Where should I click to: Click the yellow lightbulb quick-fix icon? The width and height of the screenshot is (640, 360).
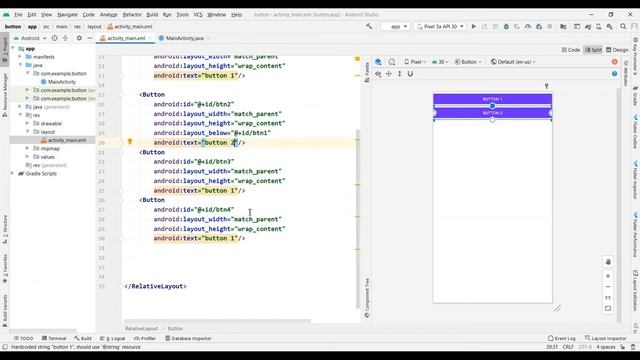point(130,142)
